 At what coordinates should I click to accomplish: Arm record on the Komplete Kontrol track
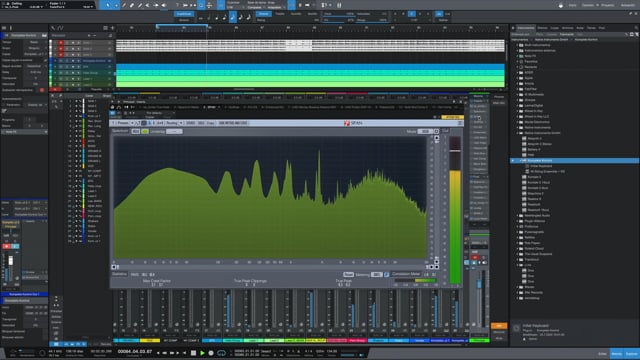coord(73,61)
